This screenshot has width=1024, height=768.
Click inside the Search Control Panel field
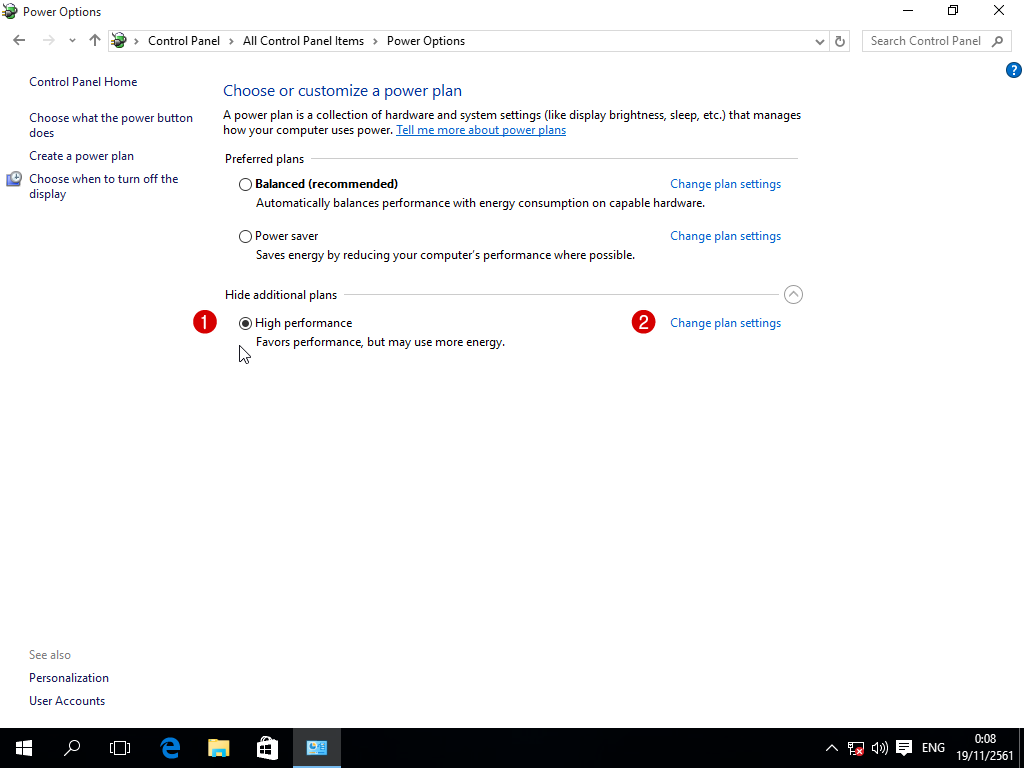(x=924, y=41)
